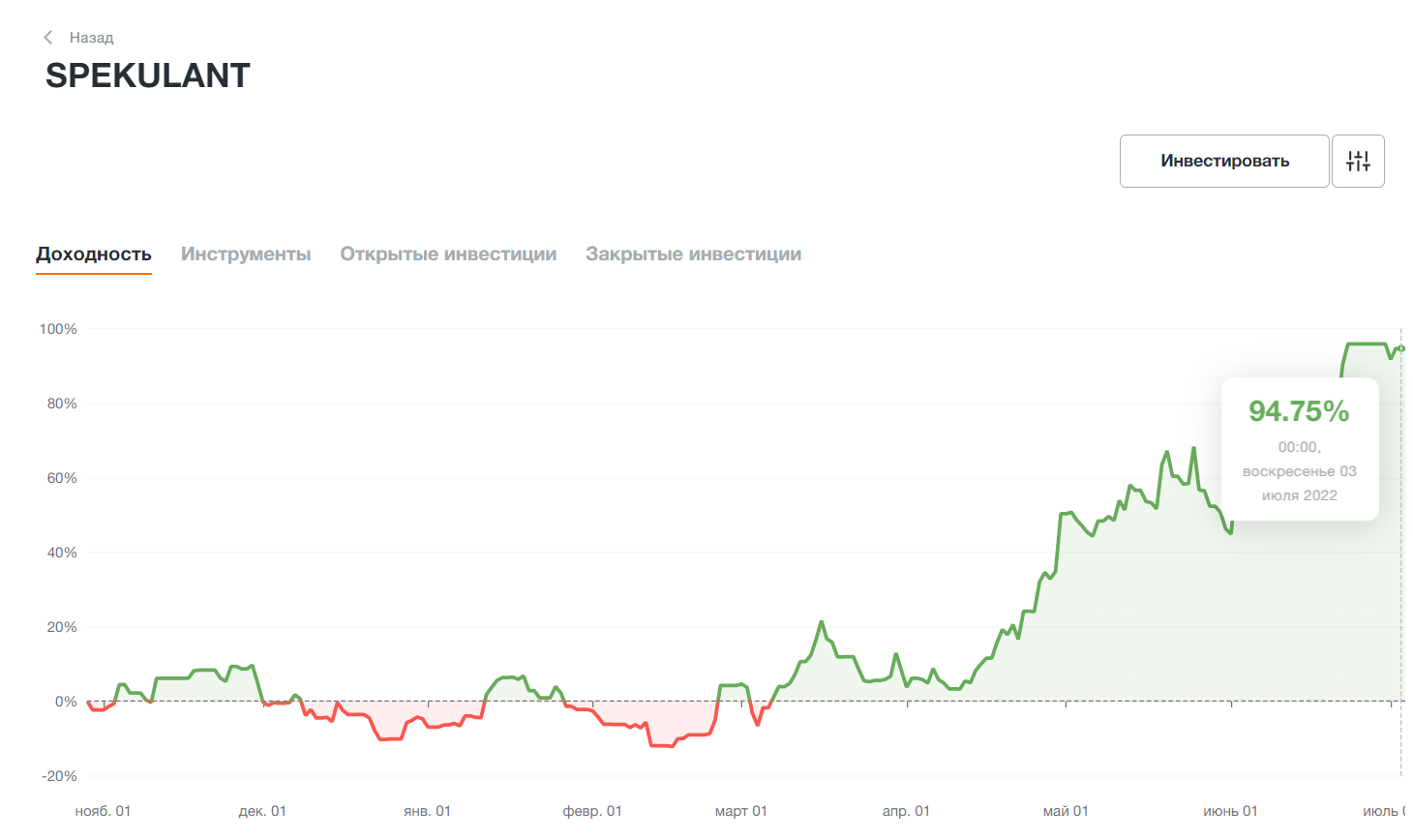Click the 100% y-axis label

click(x=58, y=329)
